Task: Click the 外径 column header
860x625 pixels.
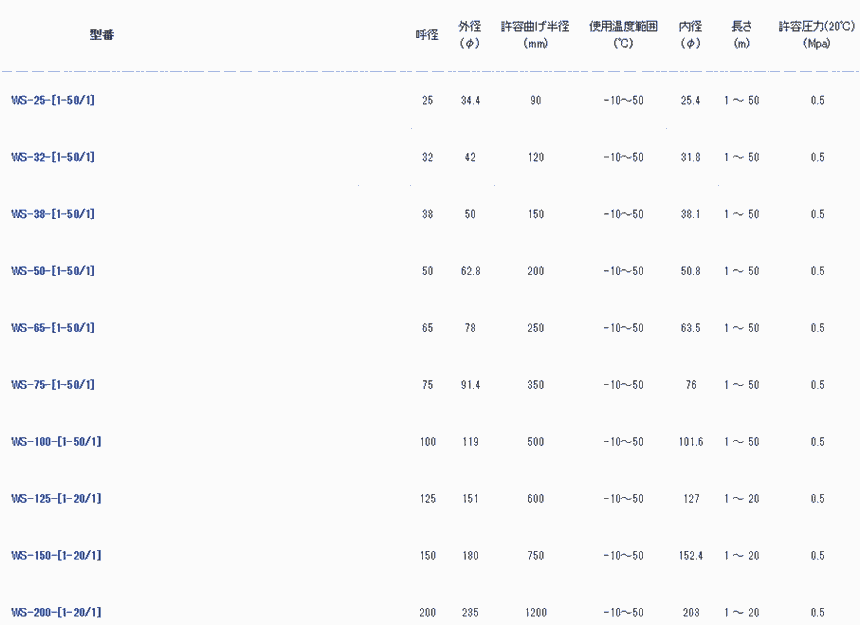Action: tap(470, 28)
